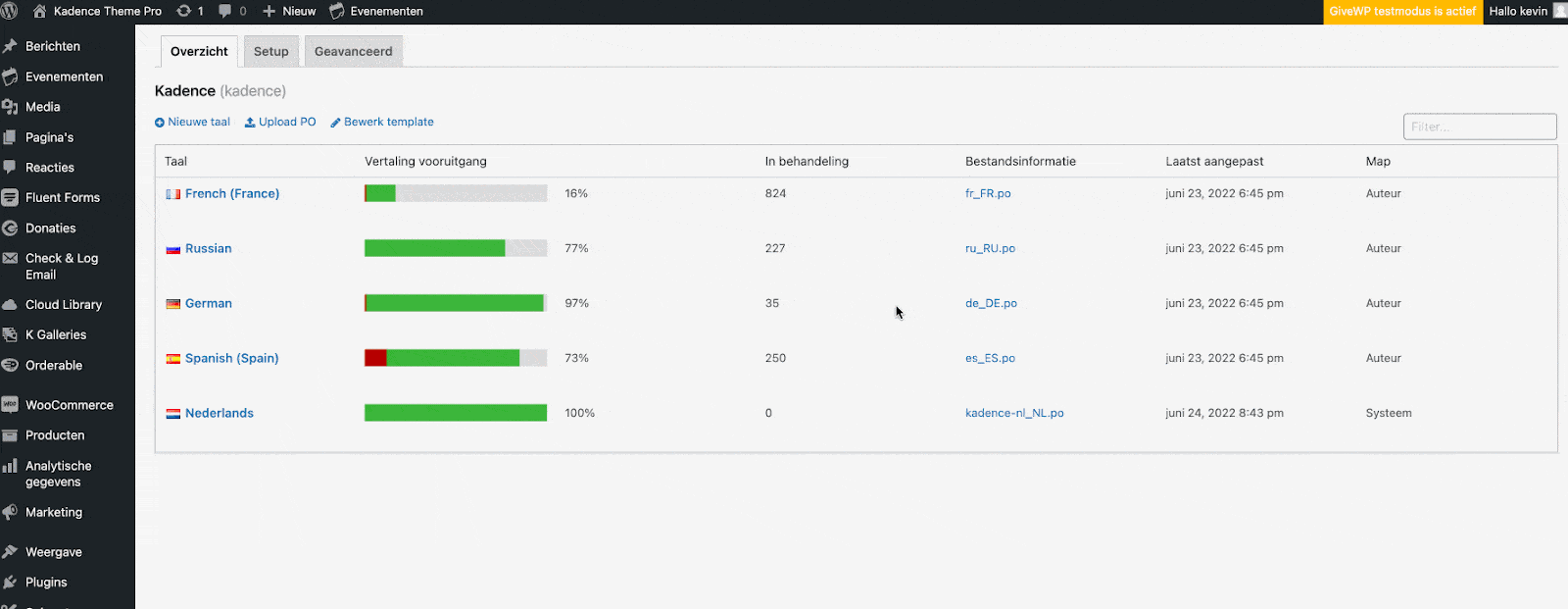This screenshot has width=1568, height=609.
Task: Open Berichten in the sidebar menu
Action: tap(53, 46)
